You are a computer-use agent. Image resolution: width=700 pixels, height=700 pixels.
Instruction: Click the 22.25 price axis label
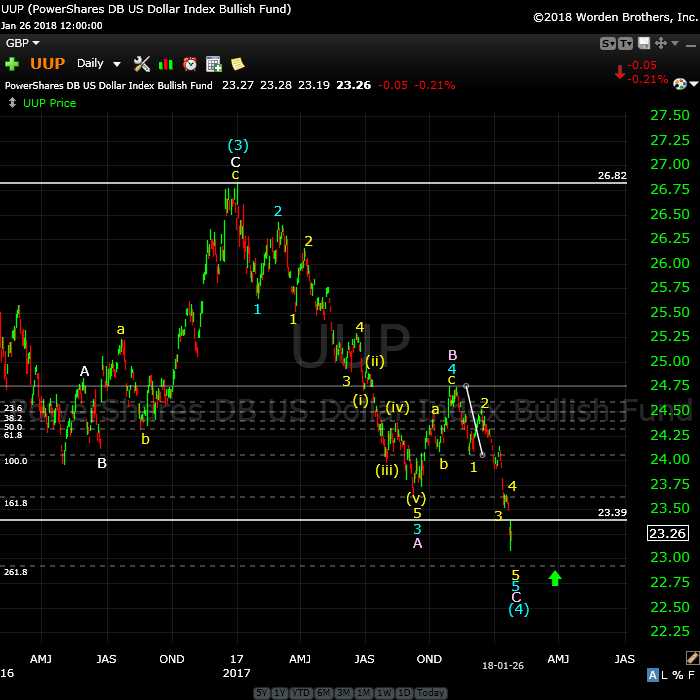pyautogui.click(x=670, y=631)
